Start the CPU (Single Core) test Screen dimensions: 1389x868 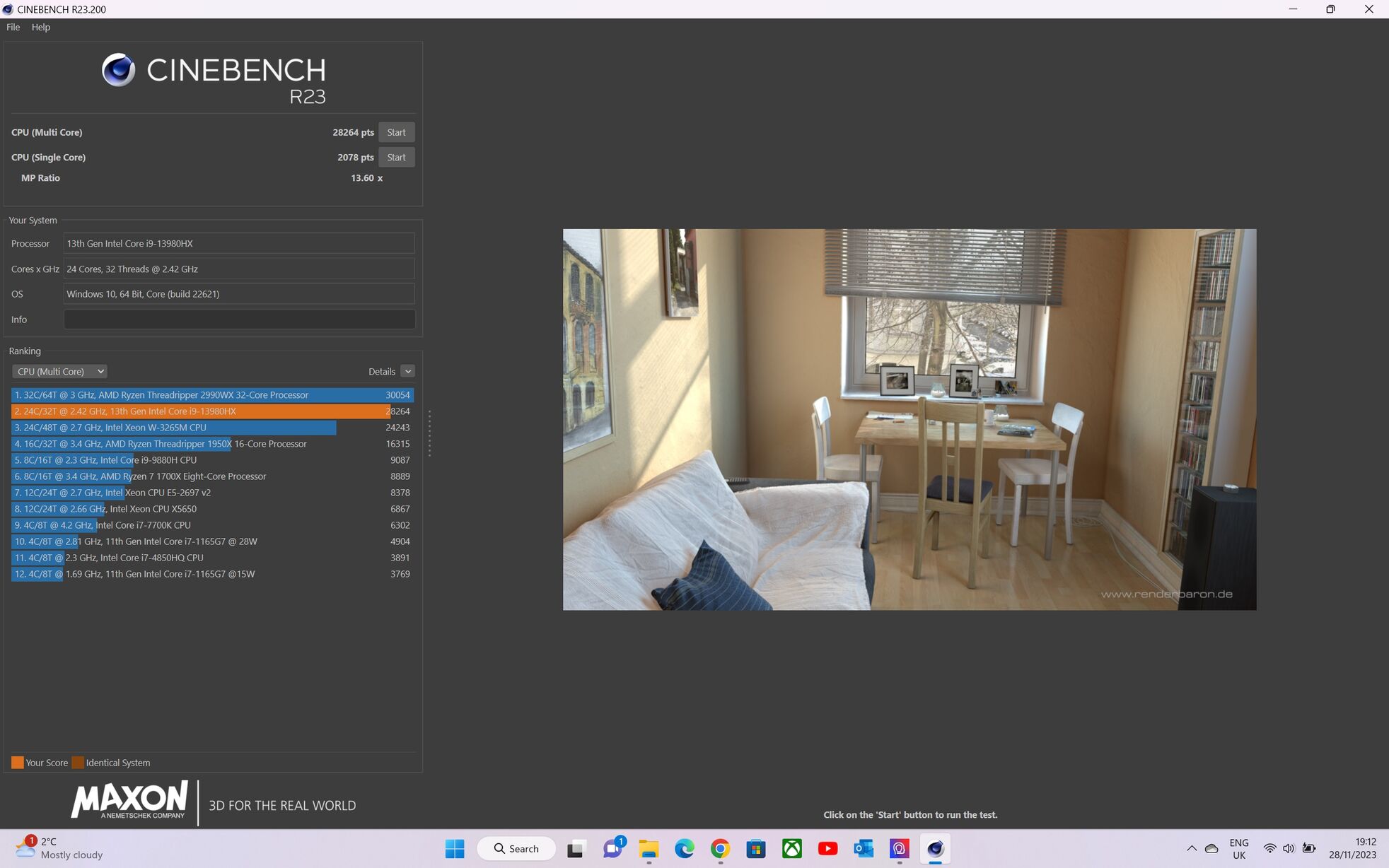(x=396, y=157)
